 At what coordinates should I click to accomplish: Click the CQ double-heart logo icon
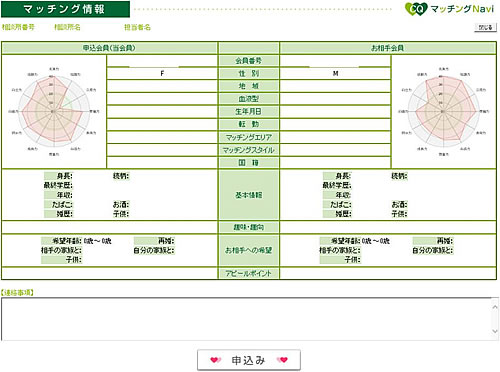(416, 9)
